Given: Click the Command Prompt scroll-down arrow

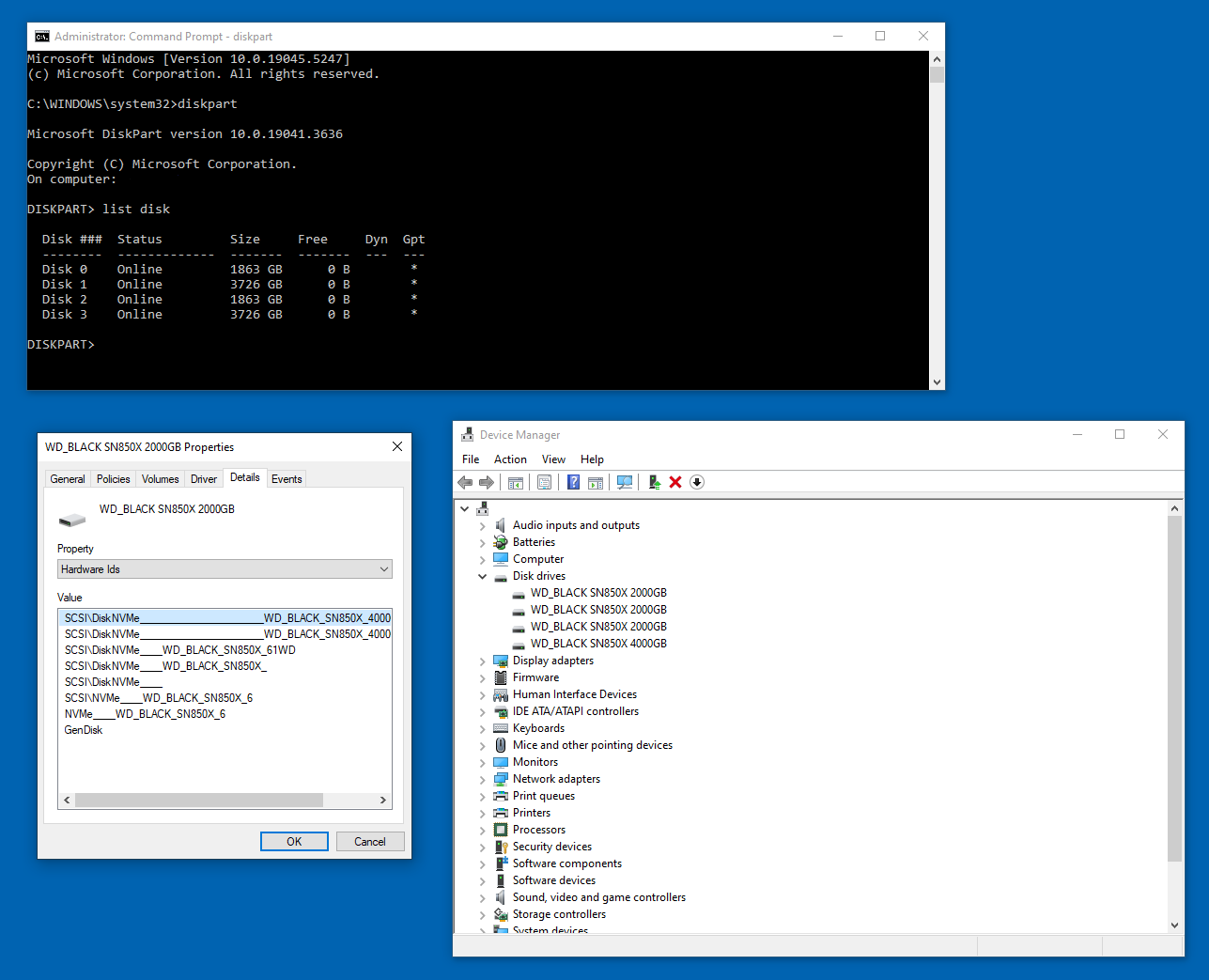Looking at the screenshot, I should click(937, 382).
